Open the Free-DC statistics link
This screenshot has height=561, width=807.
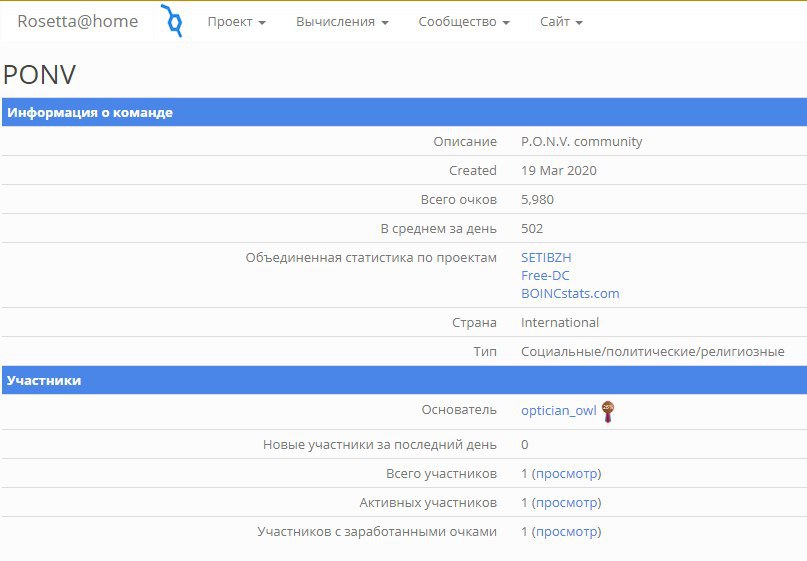(545, 275)
